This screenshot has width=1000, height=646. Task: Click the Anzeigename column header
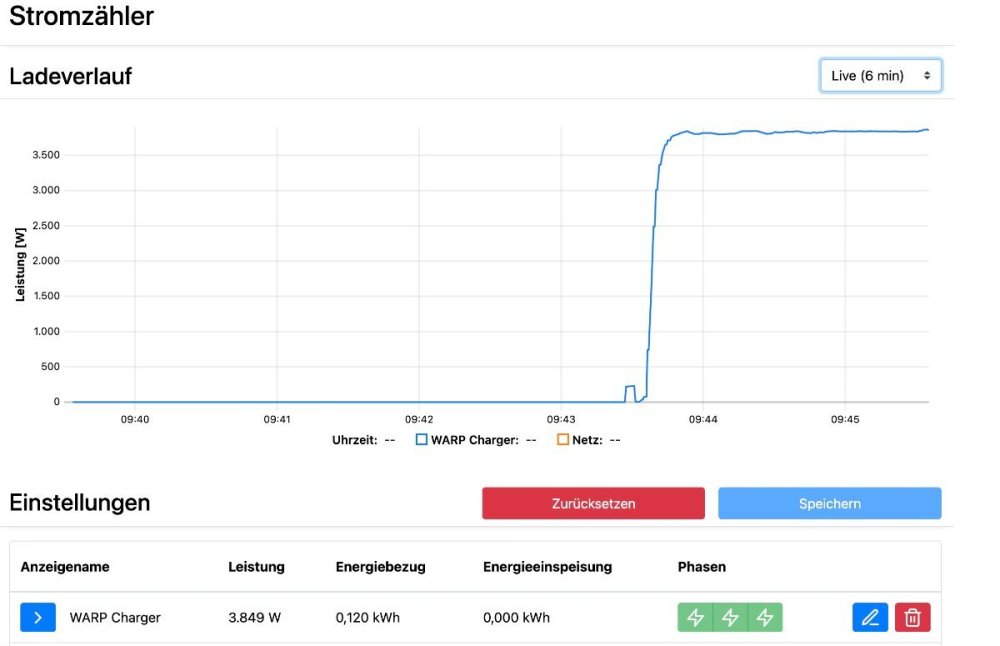65,567
